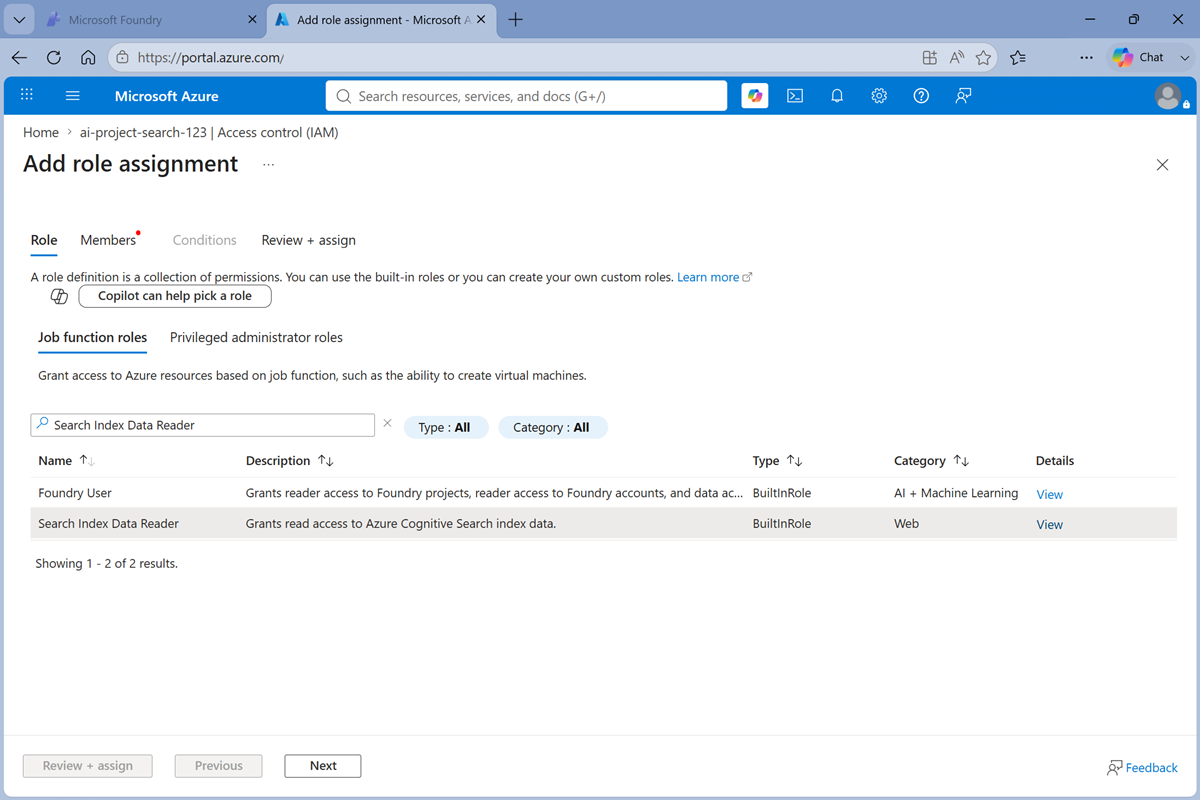Image resolution: width=1200 pixels, height=800 pixels.
Task: Open the ellipsis next to Add role assignment
Action: click(x=268, y=165)
